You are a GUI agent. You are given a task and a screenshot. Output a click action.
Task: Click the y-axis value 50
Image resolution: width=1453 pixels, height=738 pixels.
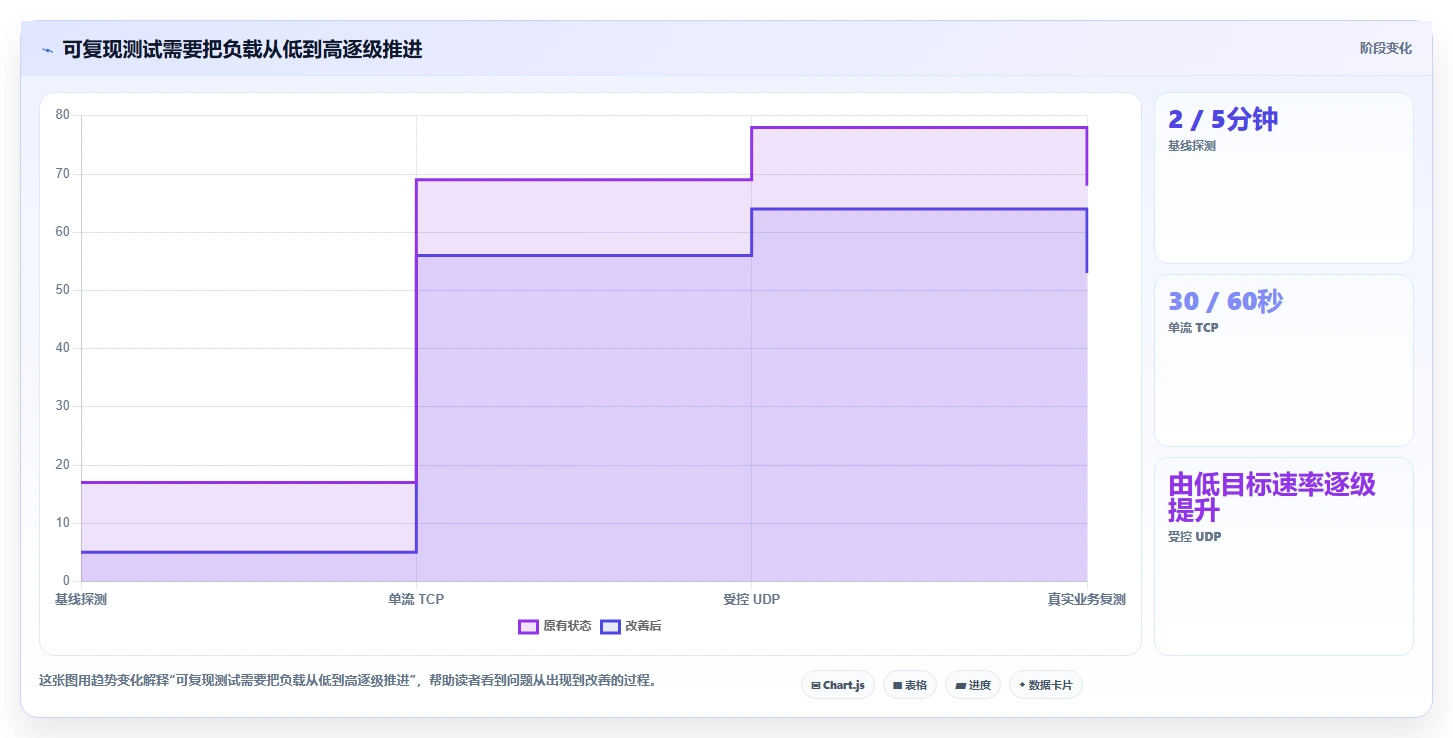click(x=63, y=290)
